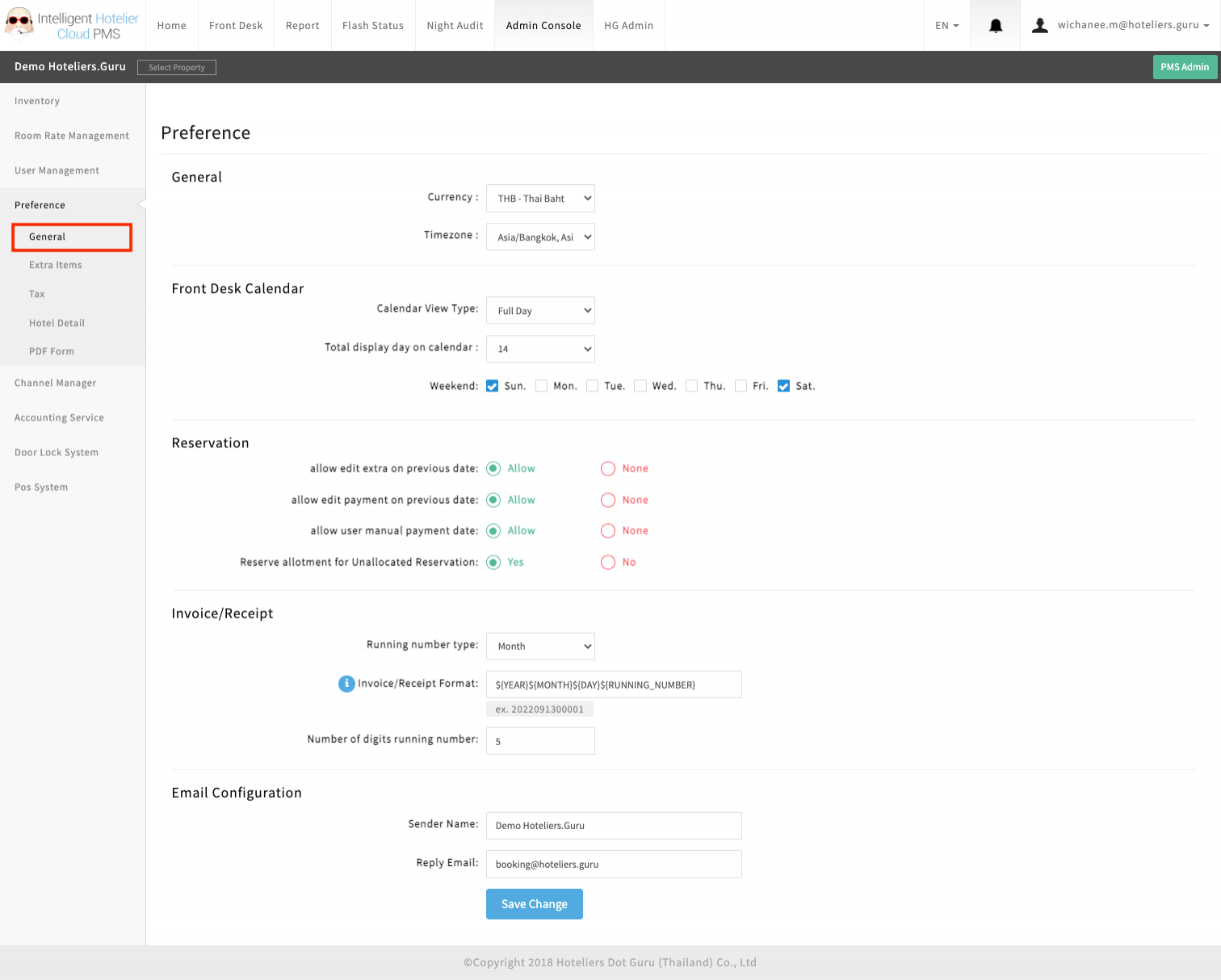Click the Invoice/Receipt Format info icon
The image size is (1221, 980).
(346, 684)
